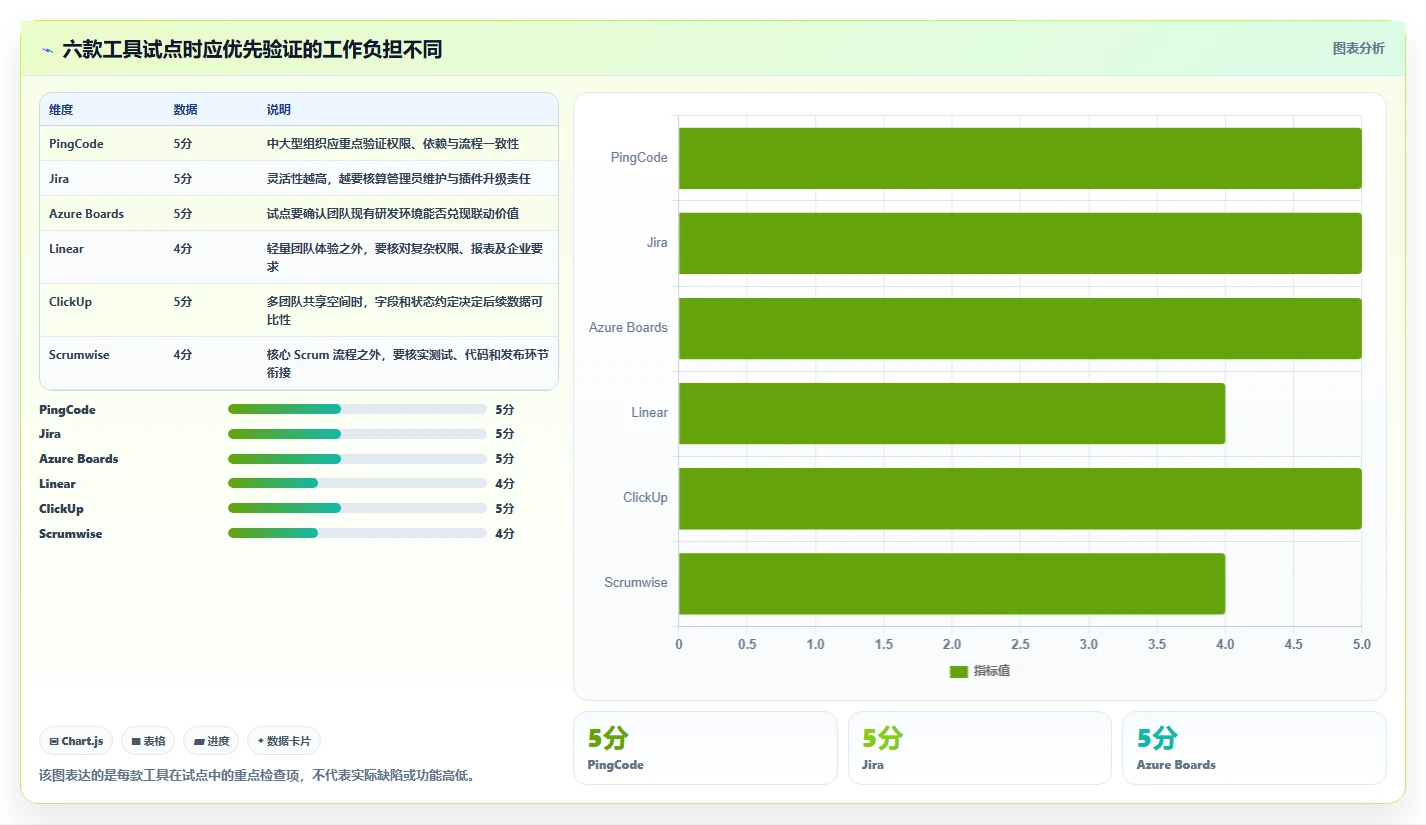Click description 核心 Scrum 流程之外
The image size is (1426, 825).
coord(407,364)
